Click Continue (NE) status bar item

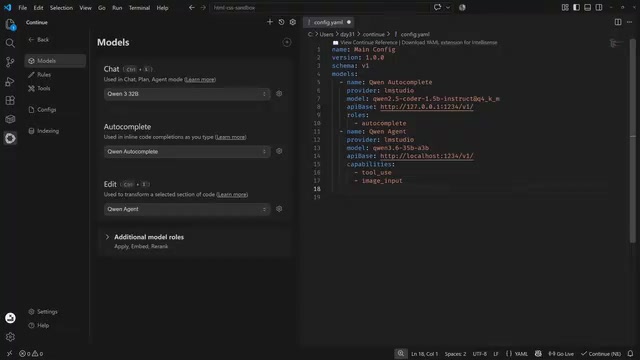[601, 353]
